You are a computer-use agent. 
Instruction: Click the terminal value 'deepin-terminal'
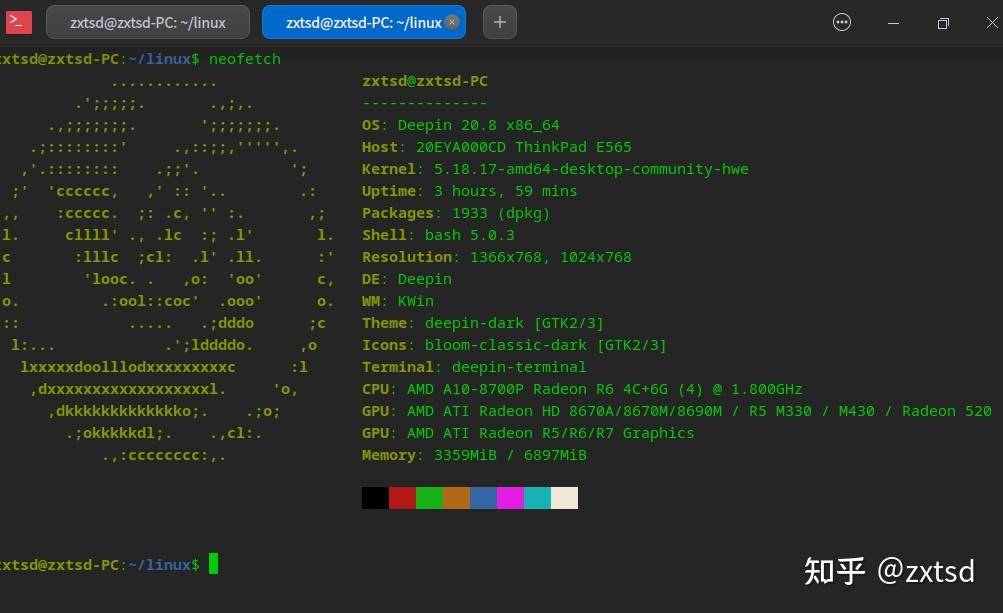pyautogui.click(x=519, y=367)
